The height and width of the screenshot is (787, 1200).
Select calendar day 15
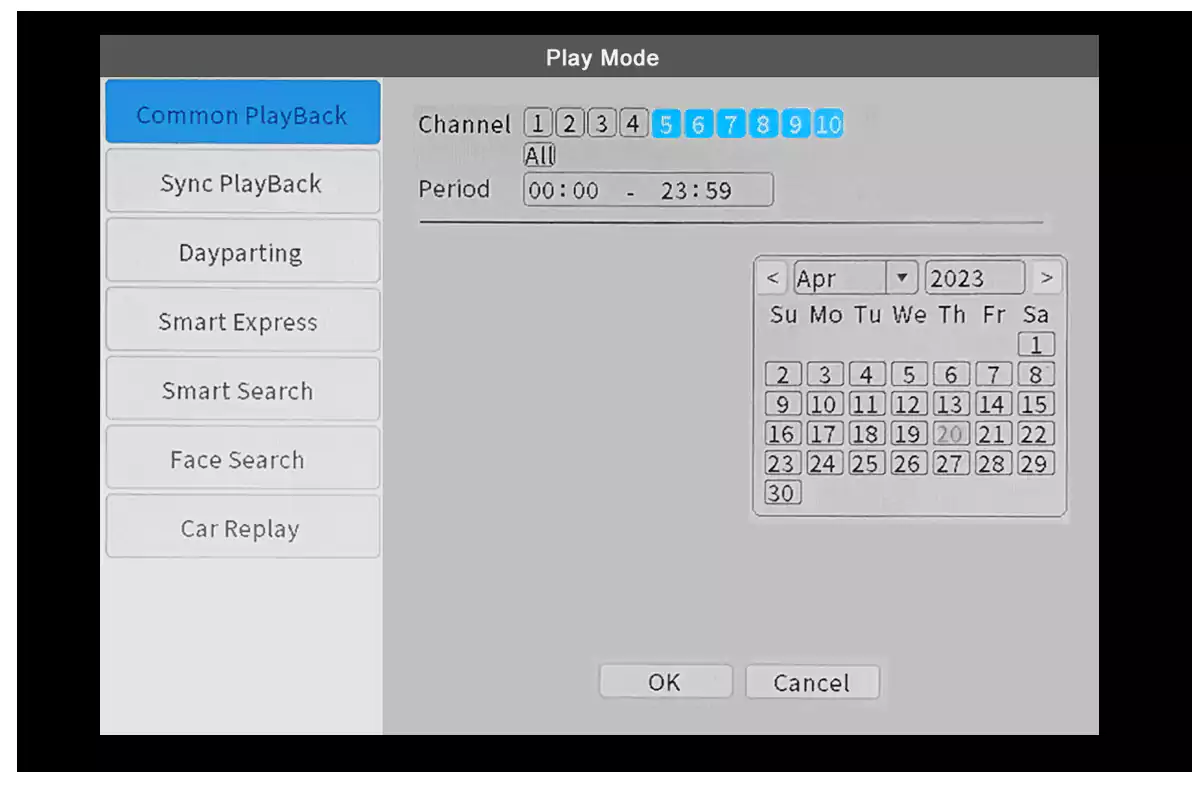[x=1036, y=404]
